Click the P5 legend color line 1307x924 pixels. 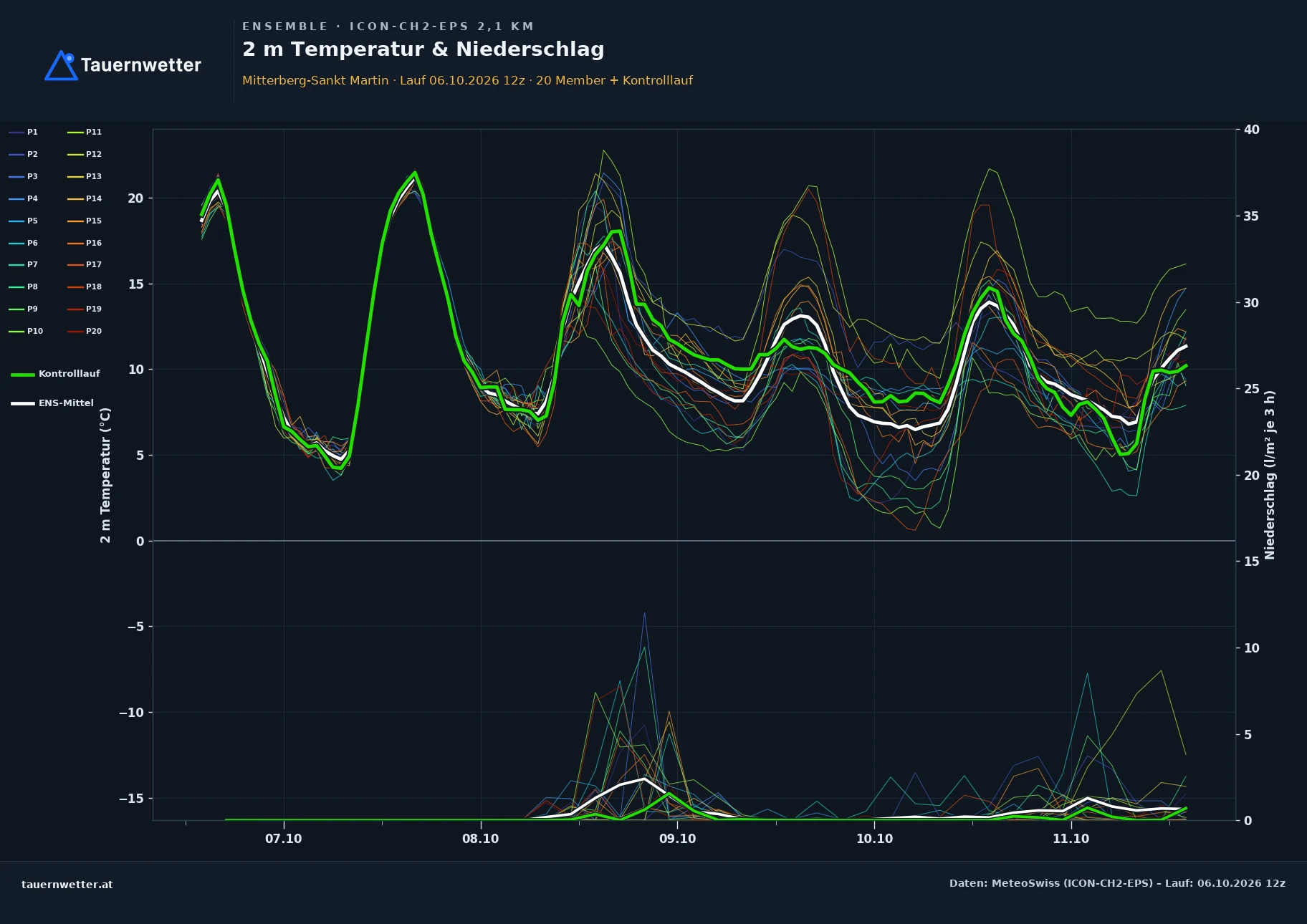pyautogui.click(x=16, y=221)
